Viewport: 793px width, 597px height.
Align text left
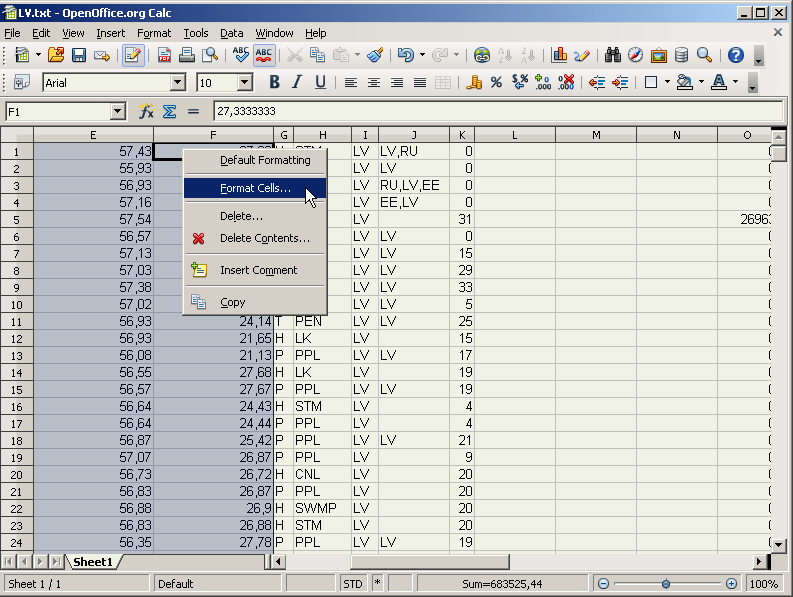pos(350,82)
